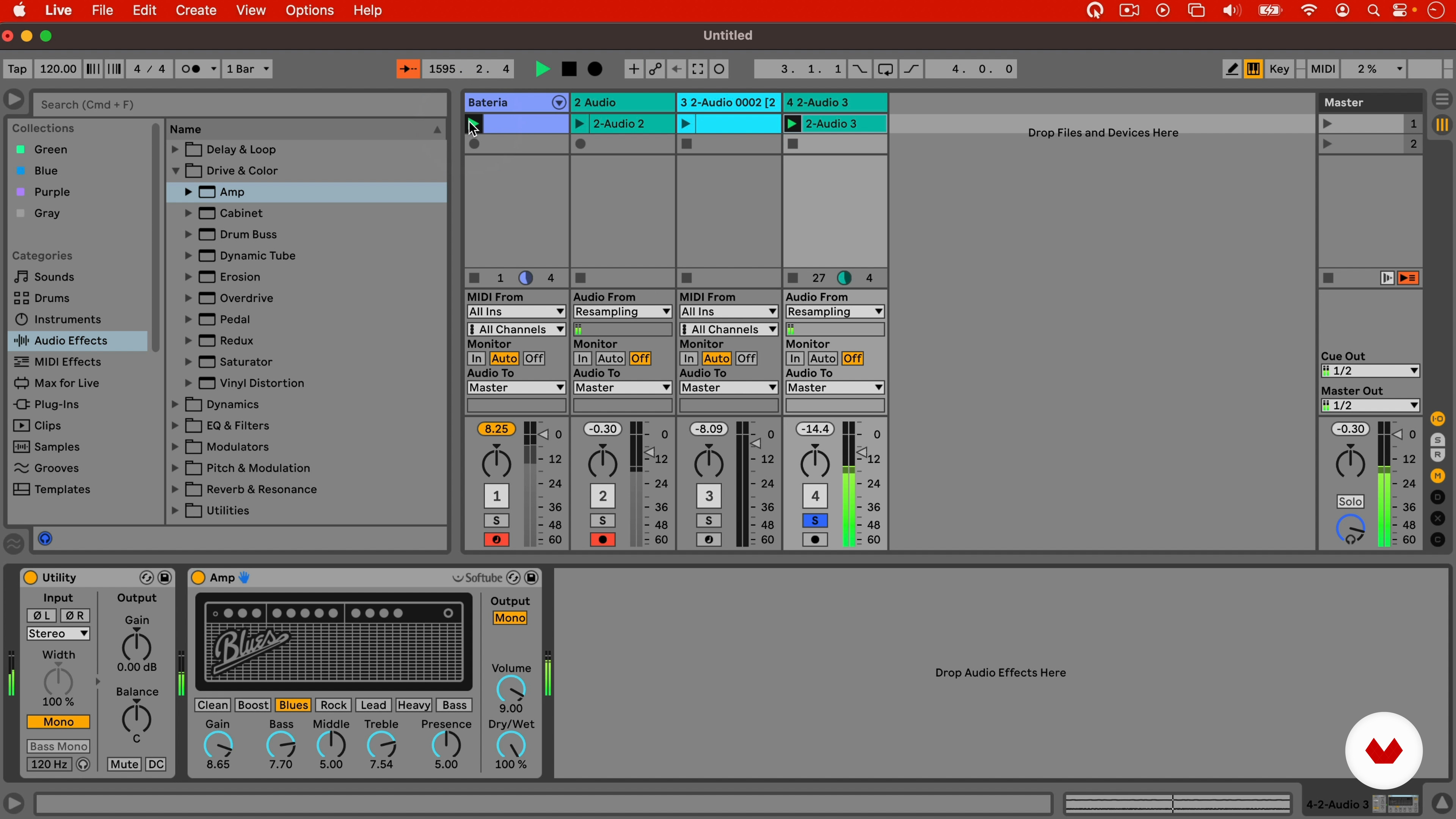Open the Instruments category
Image resolution: width=1456 pixels, height=819 pixels.
point(67,320)
